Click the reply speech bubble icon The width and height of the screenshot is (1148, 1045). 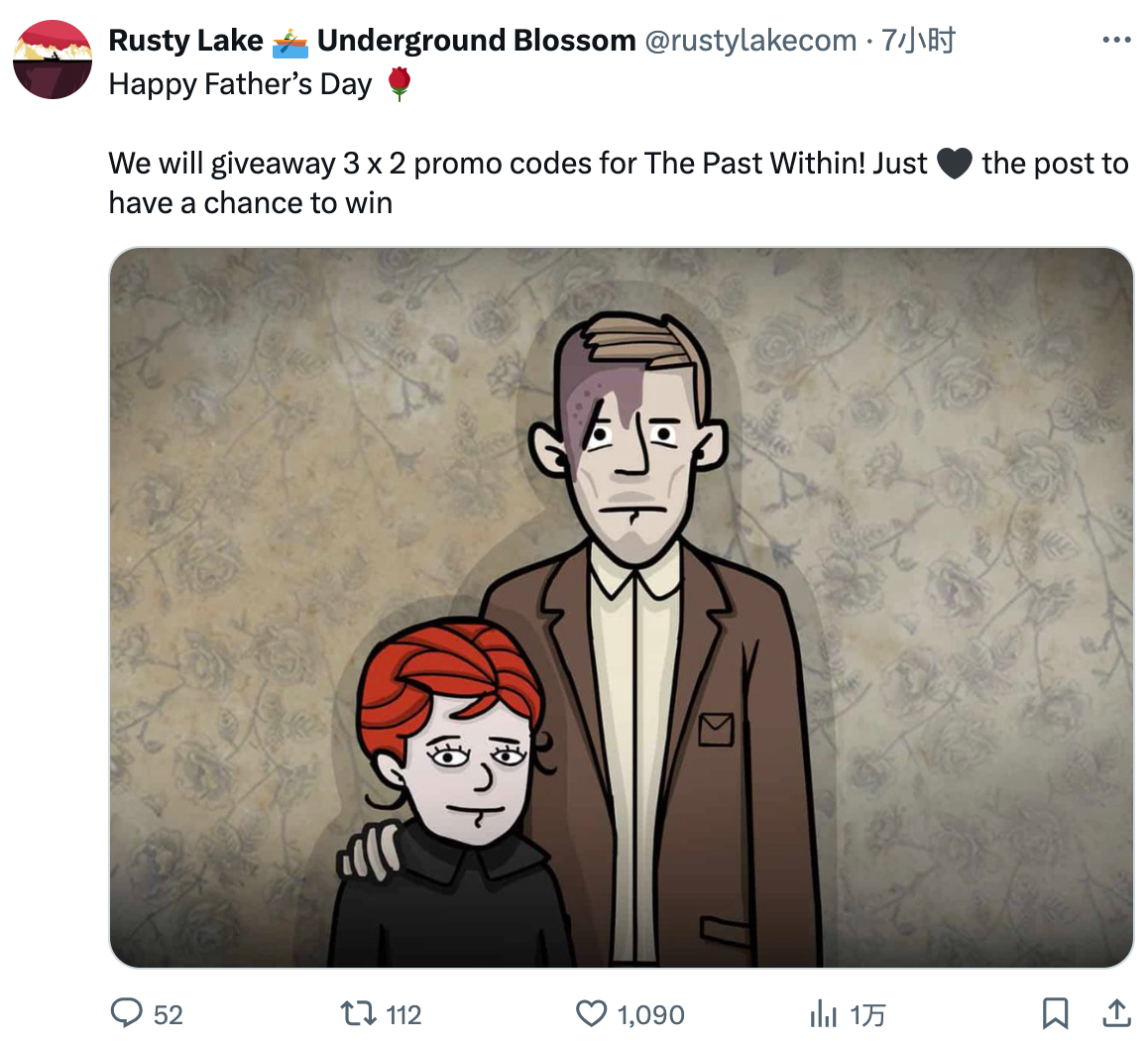[x=126, y=1013]
